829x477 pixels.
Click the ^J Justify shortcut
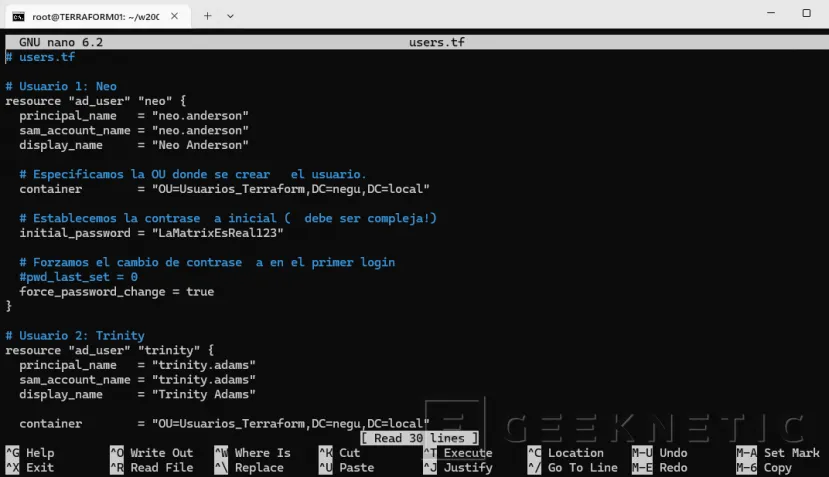coord(458,468)
